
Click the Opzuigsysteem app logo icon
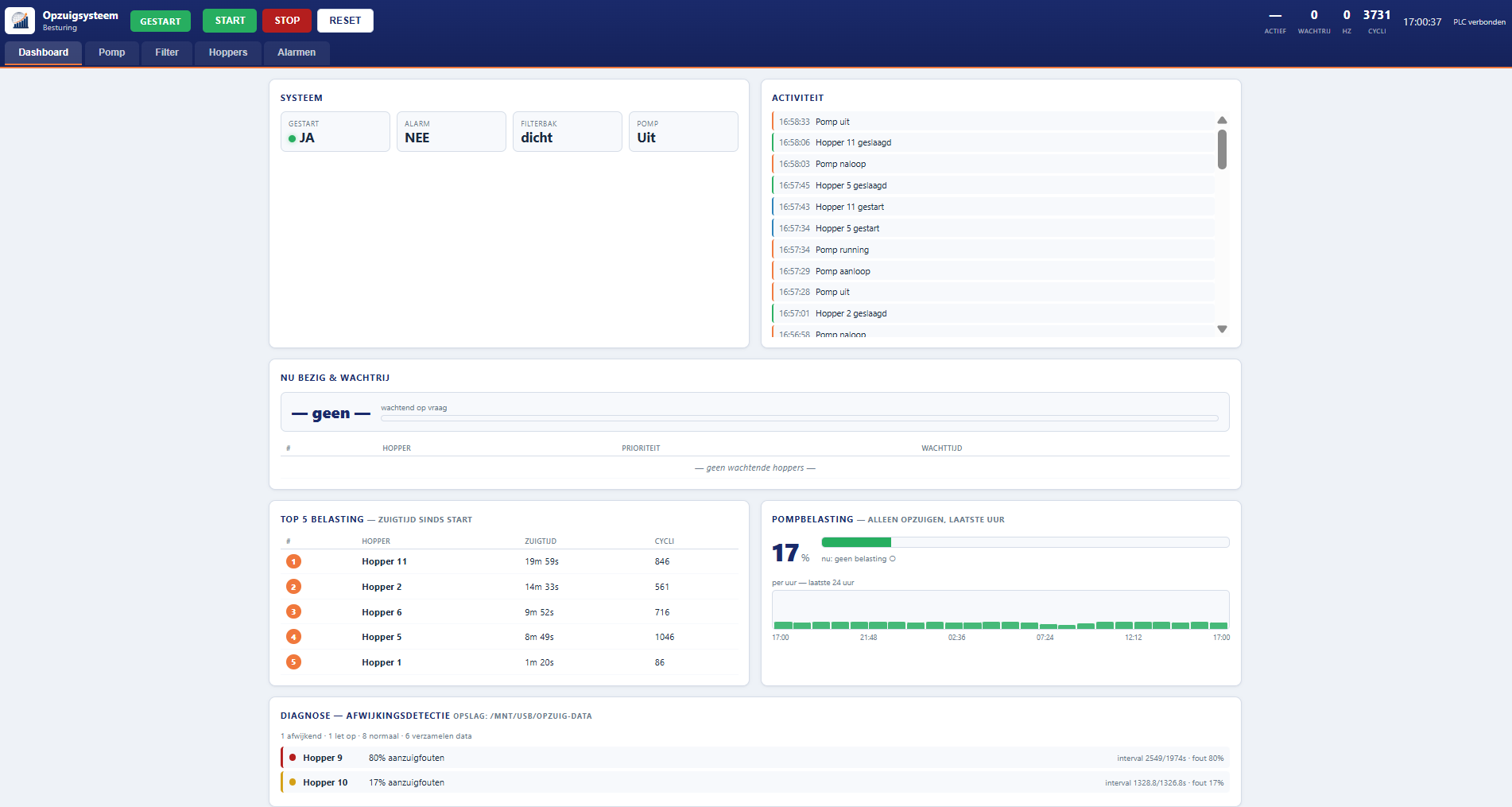20,21
